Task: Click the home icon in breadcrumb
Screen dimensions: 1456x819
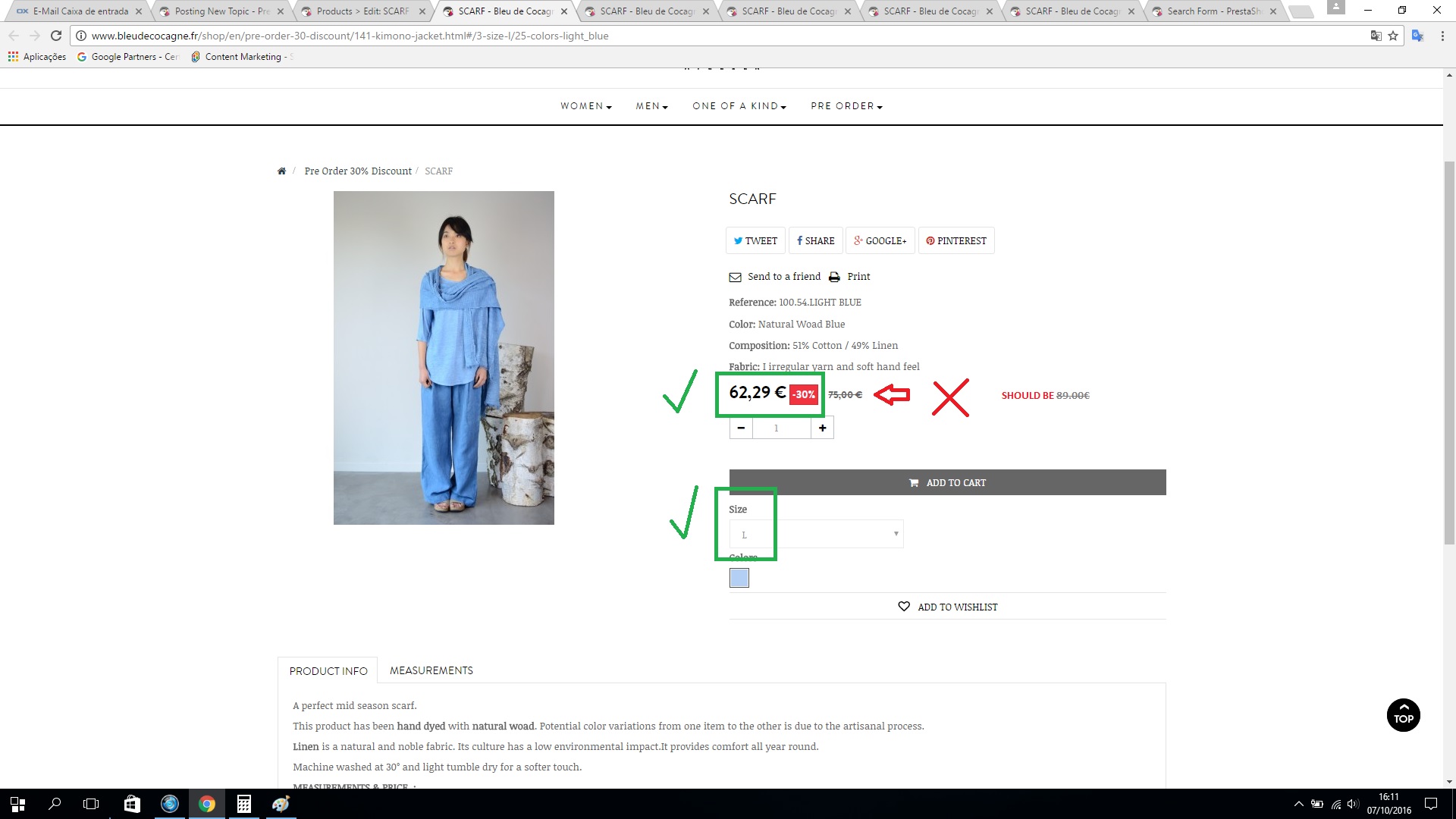Action: [x=281, y=171]
